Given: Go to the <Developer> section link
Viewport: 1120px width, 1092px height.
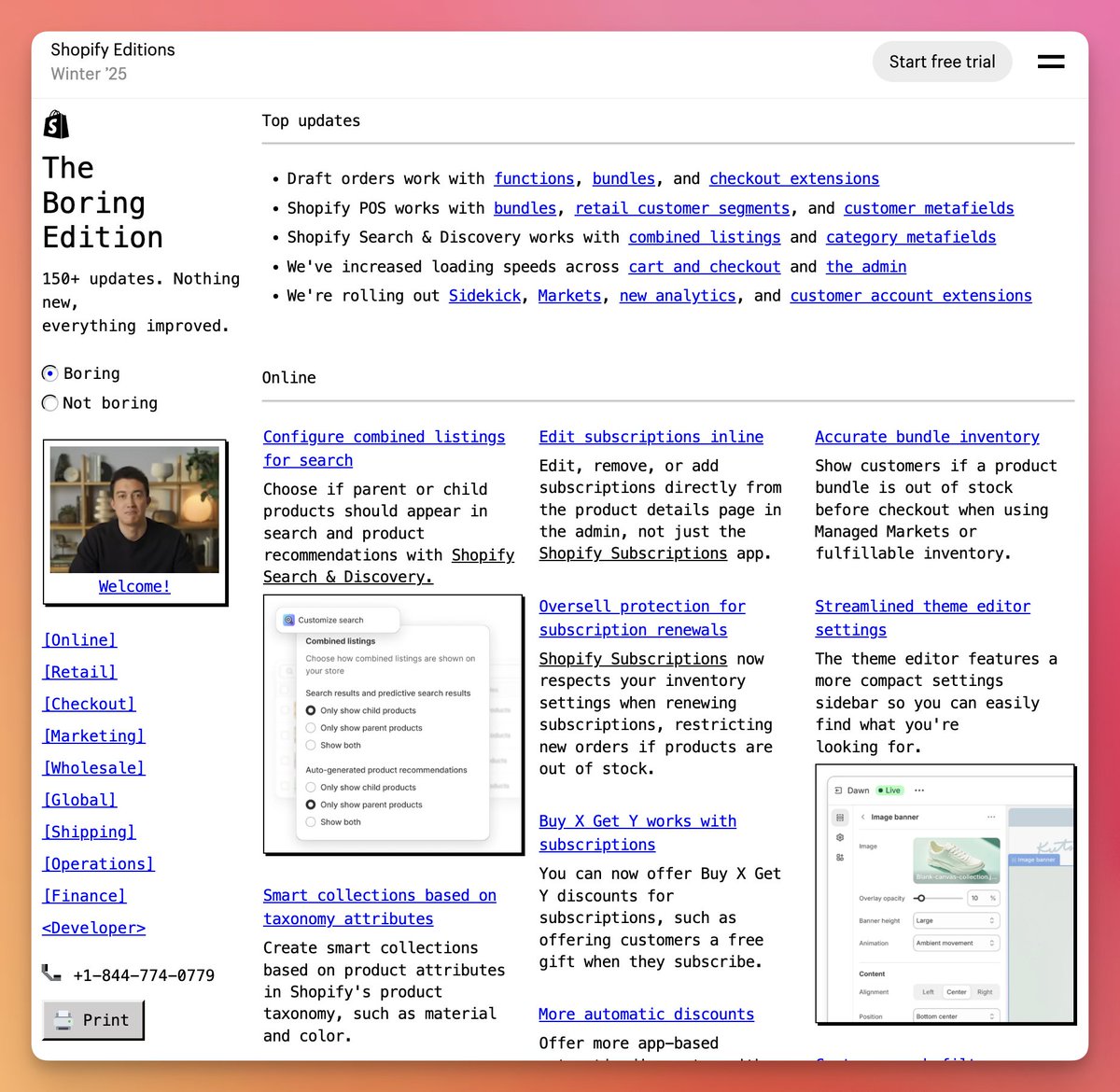Looking at the screenshot, I should [93, 928].
